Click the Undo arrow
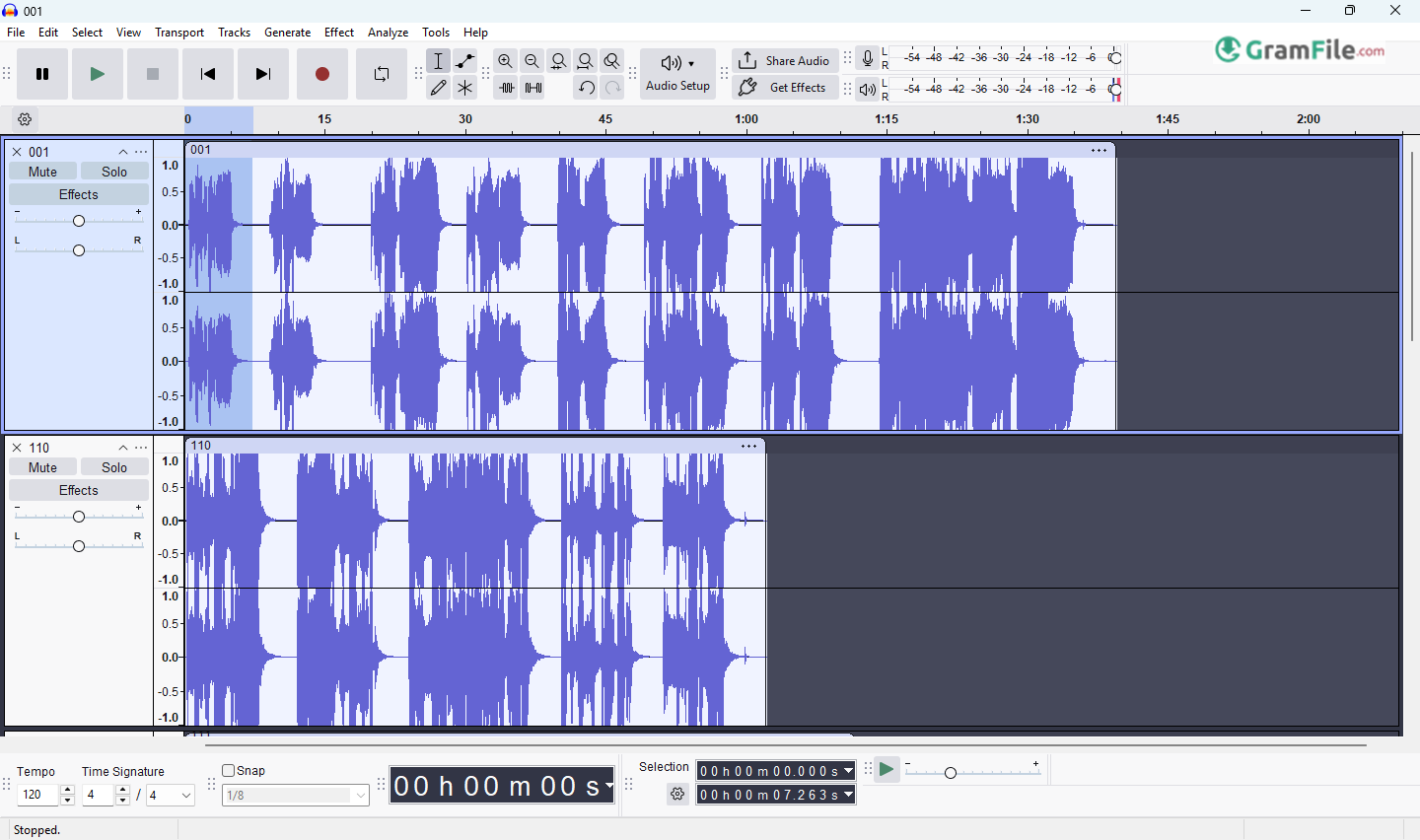The height and width of the screenshot is (840, 1420). point(586,88)
